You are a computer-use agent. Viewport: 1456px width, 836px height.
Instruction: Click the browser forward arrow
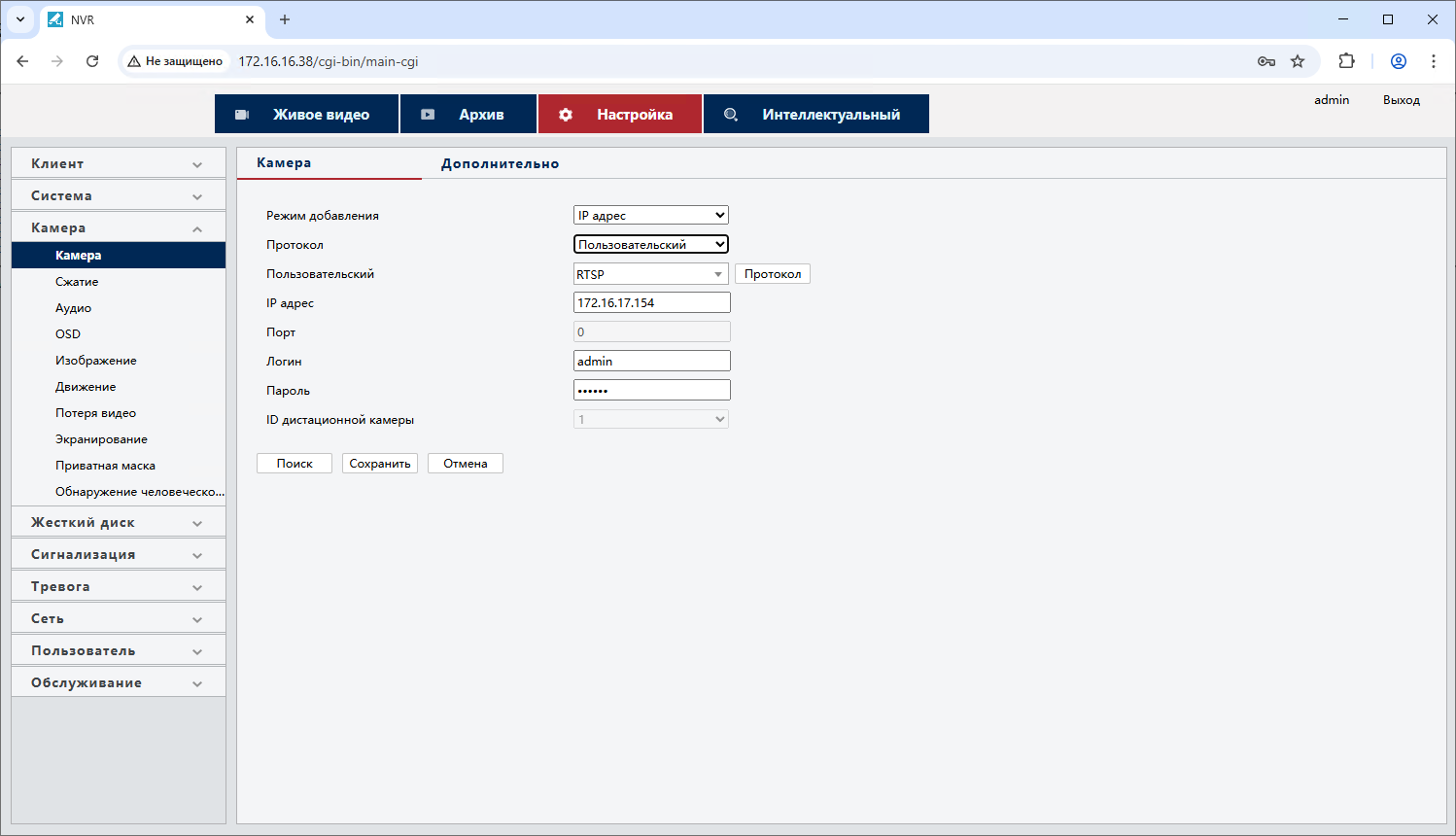point(57,61)
